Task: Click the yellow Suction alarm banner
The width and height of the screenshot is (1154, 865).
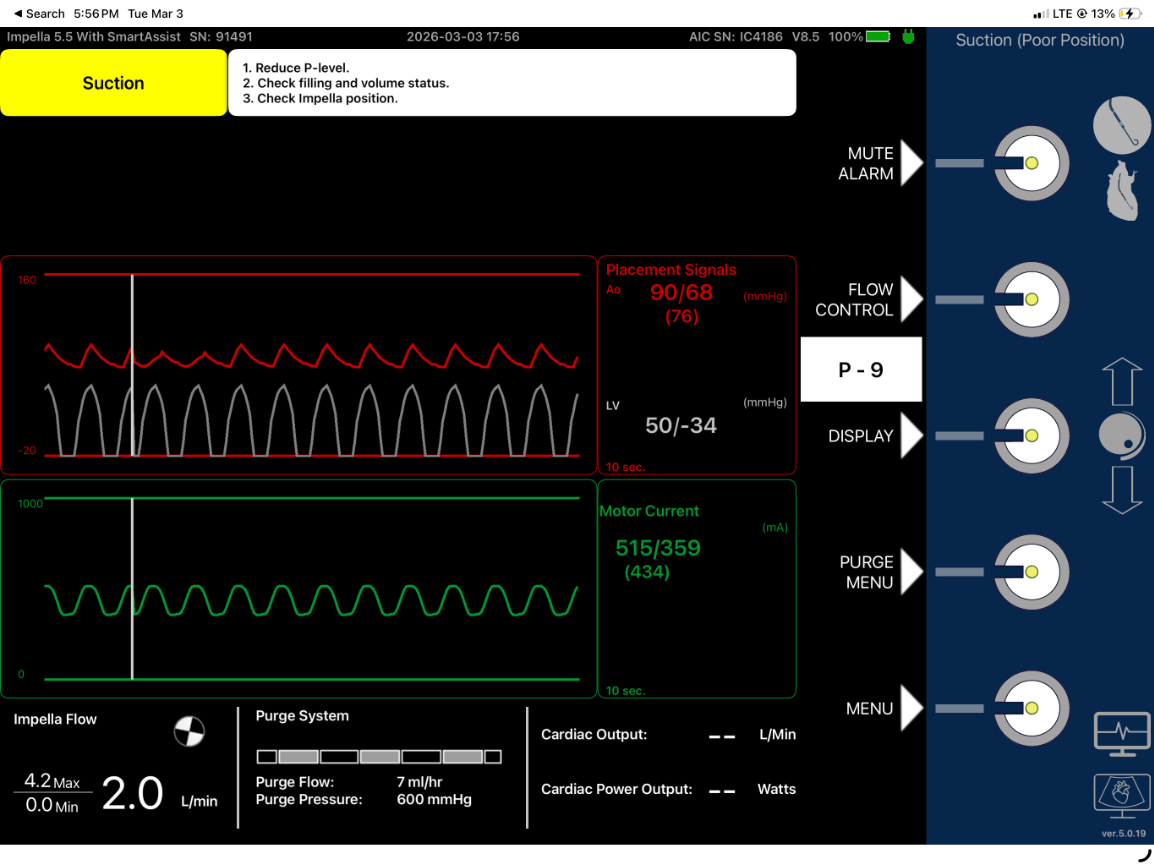Action: click(x=113, y=82)
